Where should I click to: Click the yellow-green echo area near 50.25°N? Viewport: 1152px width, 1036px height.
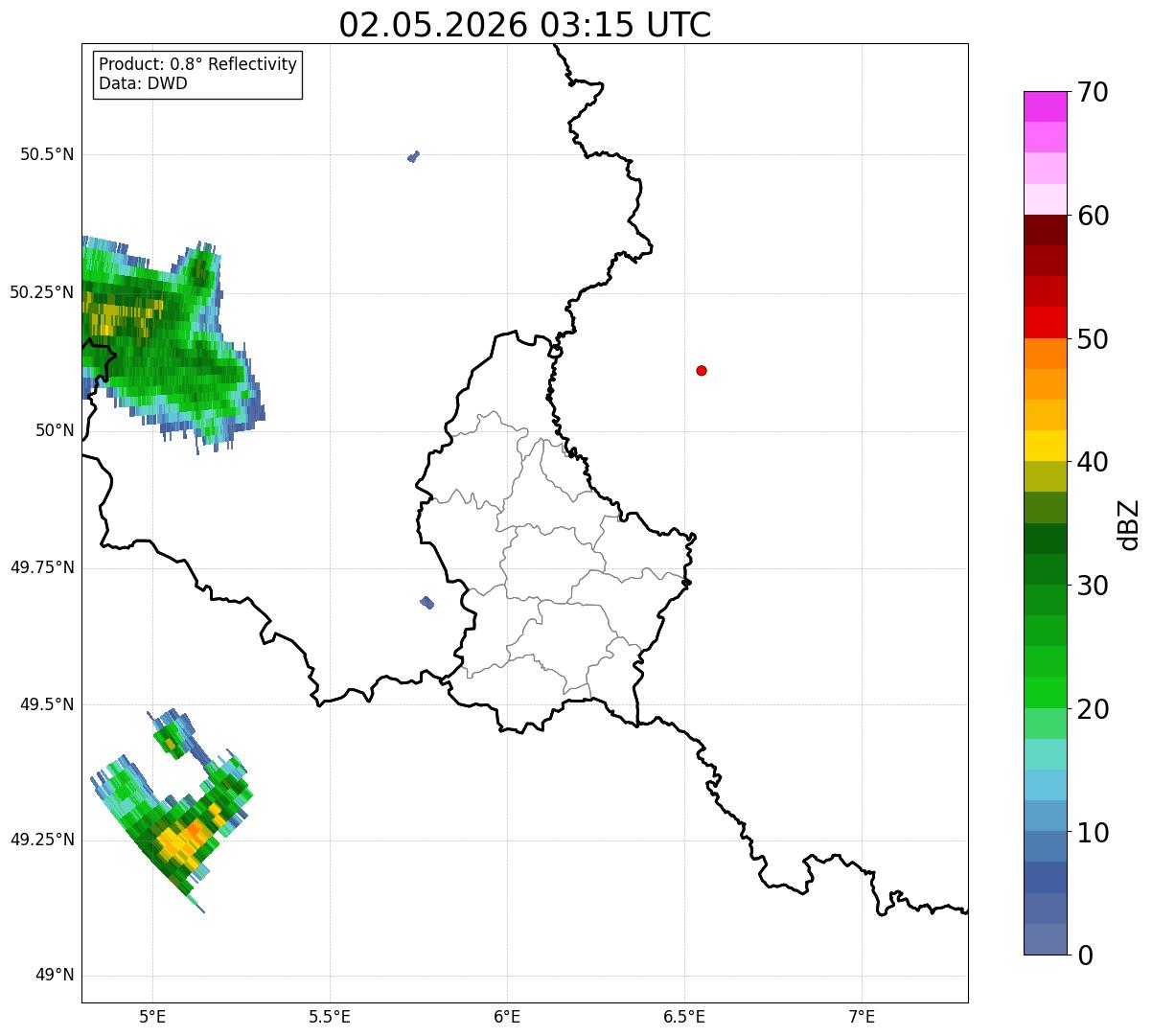click(x=123, y=311)
